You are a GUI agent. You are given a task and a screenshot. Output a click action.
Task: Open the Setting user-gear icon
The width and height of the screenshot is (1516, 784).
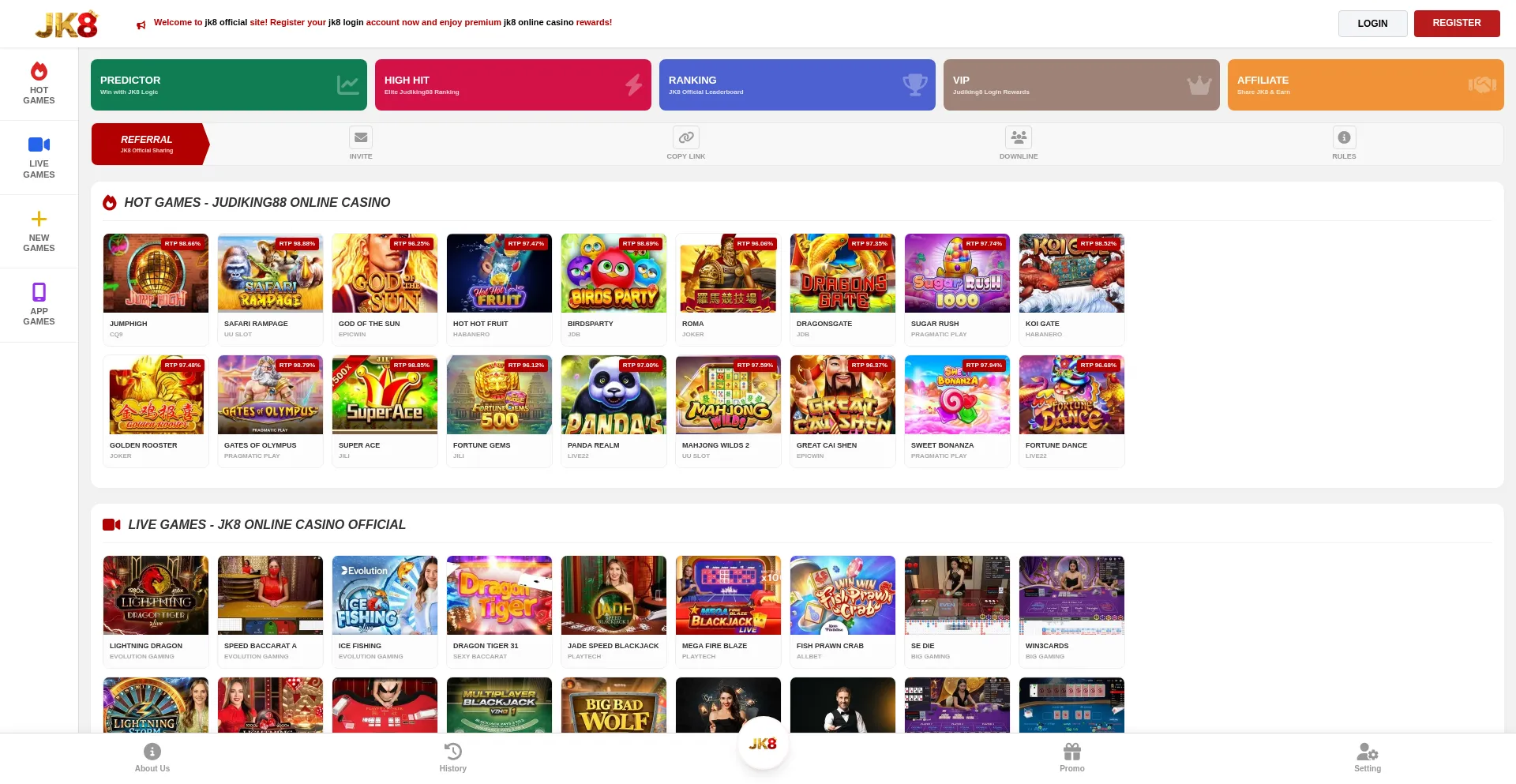pos(1368,752)
